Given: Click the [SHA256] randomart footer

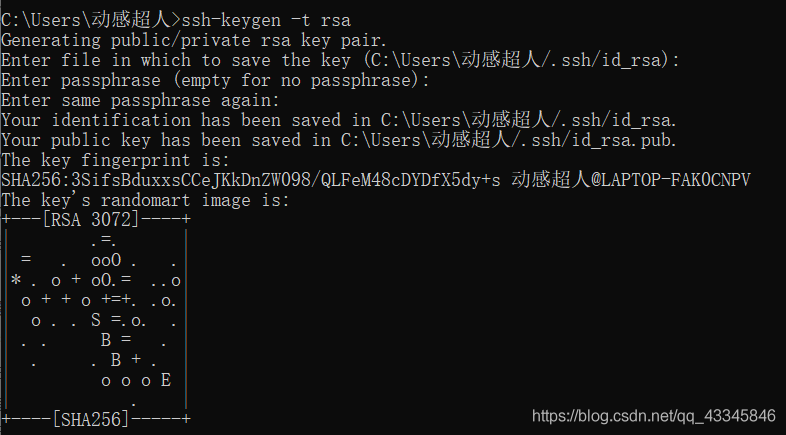Looking at the screenshot, I should [x=91, y=419].
